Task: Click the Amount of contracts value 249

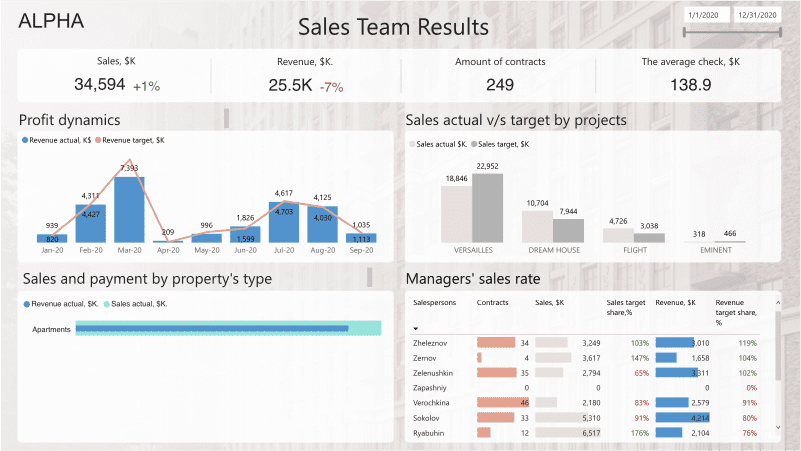Action: (x=500, y=85)
